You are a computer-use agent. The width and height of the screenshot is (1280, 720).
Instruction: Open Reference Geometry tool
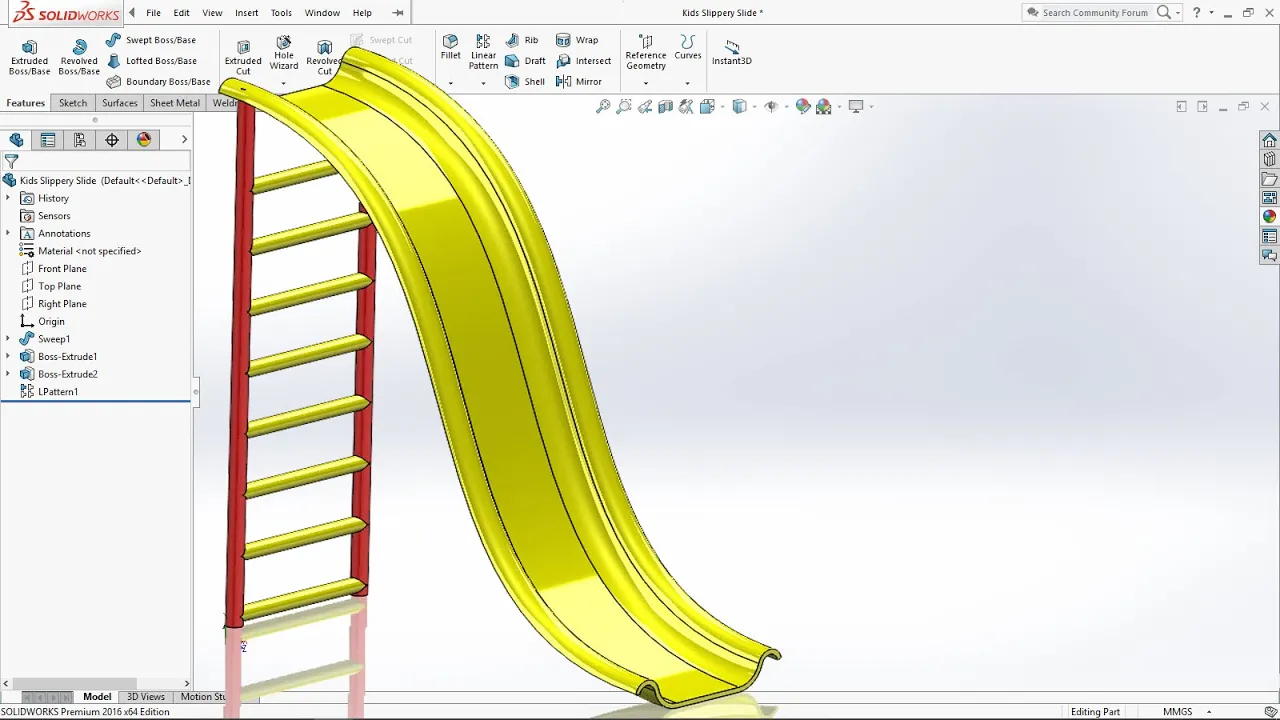(x=646, y=52)
